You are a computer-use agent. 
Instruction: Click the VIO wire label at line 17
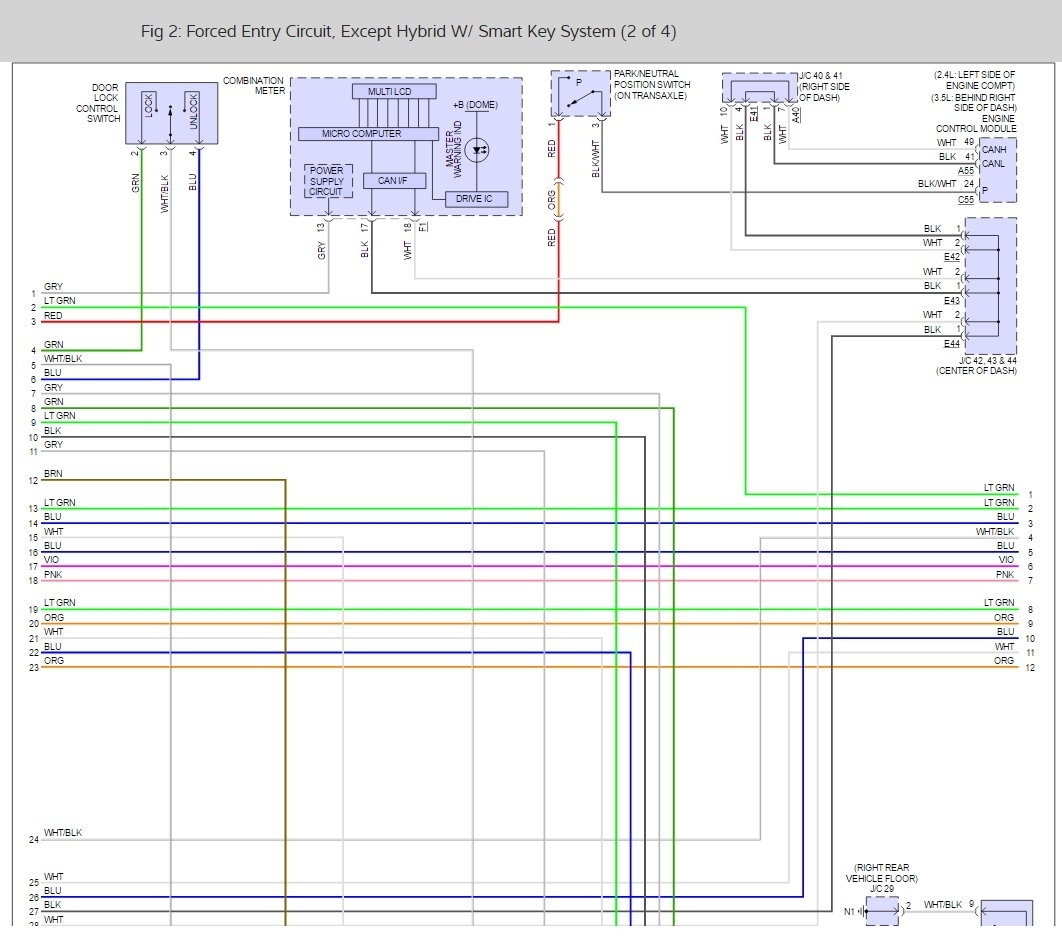[52, 560]
